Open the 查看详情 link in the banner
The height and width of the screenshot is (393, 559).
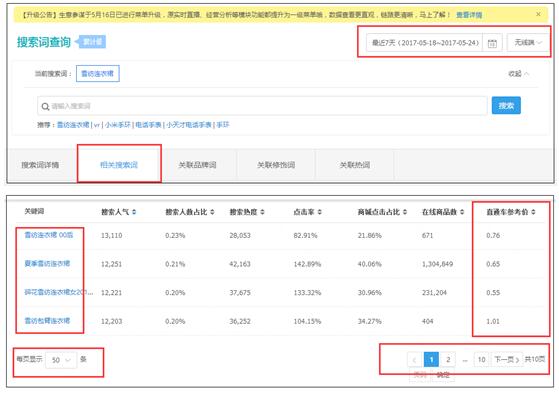click(x=469, y=15)
